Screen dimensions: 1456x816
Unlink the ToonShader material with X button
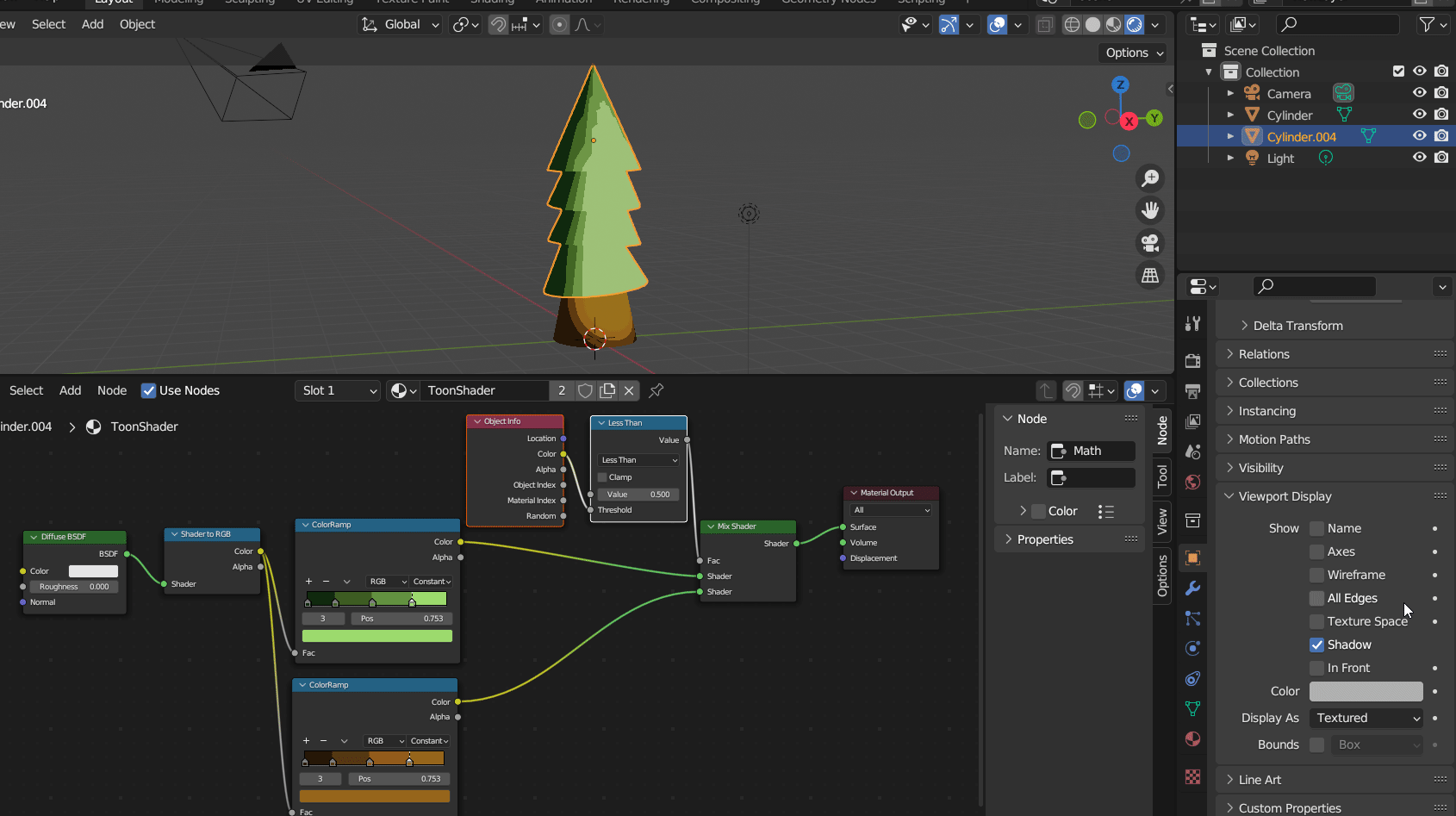pos(629,390)
